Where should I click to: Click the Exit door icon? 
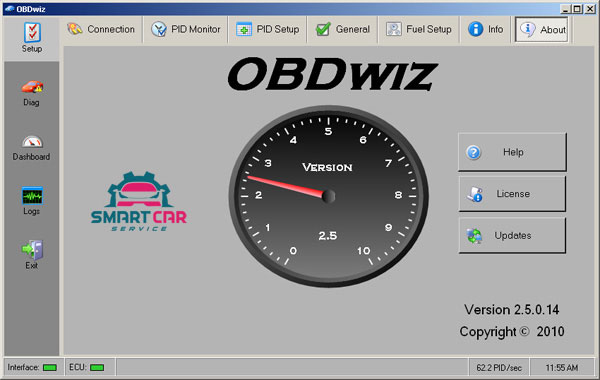[32, 250]
